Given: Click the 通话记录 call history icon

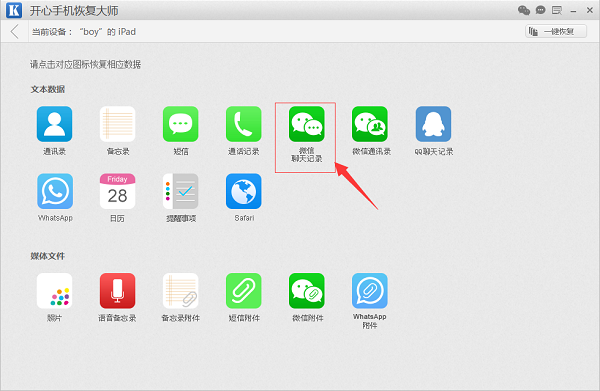Looking at the screenshot, I should (x=244, y=124).
